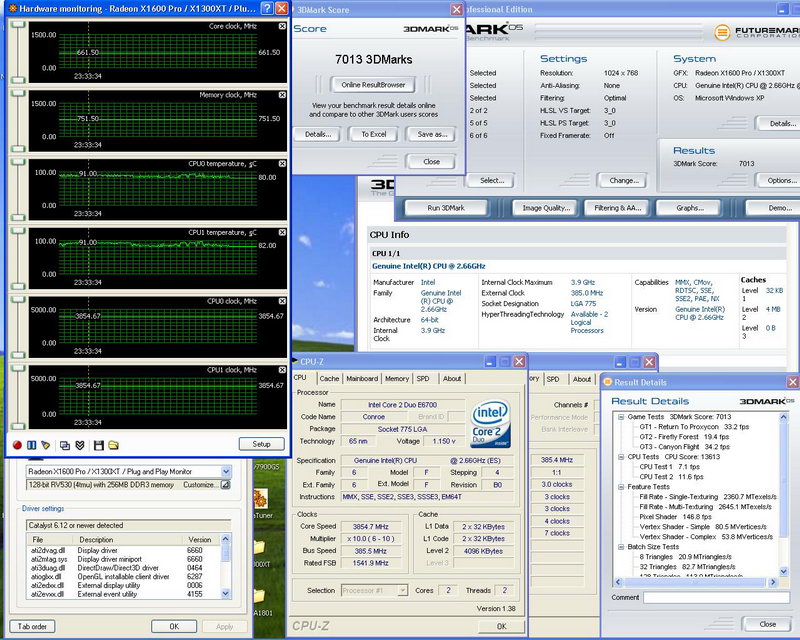Collapse the Game Tests tree node
The width and height of the screenshot is (800, 640).
621,416
